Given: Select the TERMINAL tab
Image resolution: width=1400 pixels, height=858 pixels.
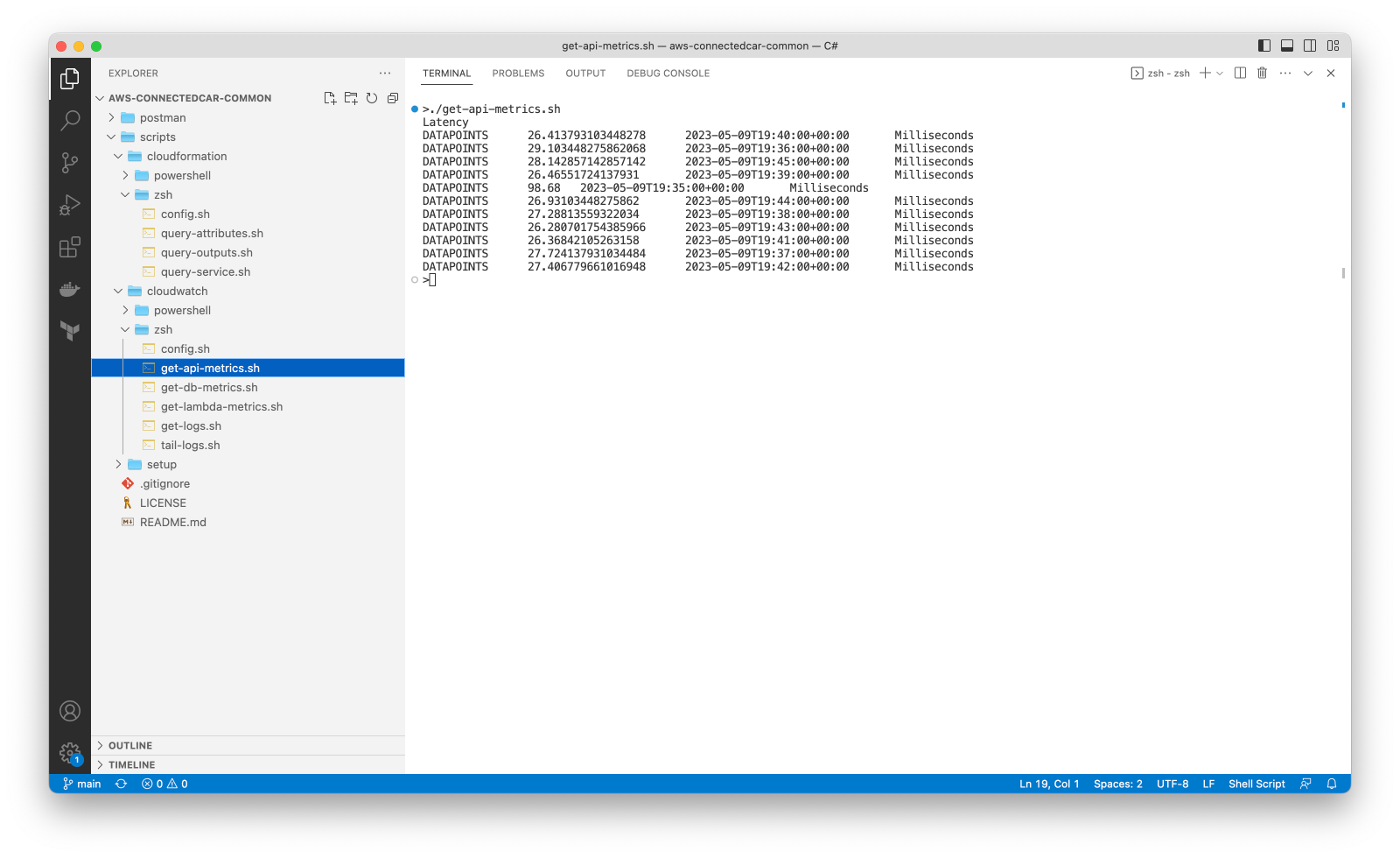Looking at the screenshot, I should [x=446, y=74].
